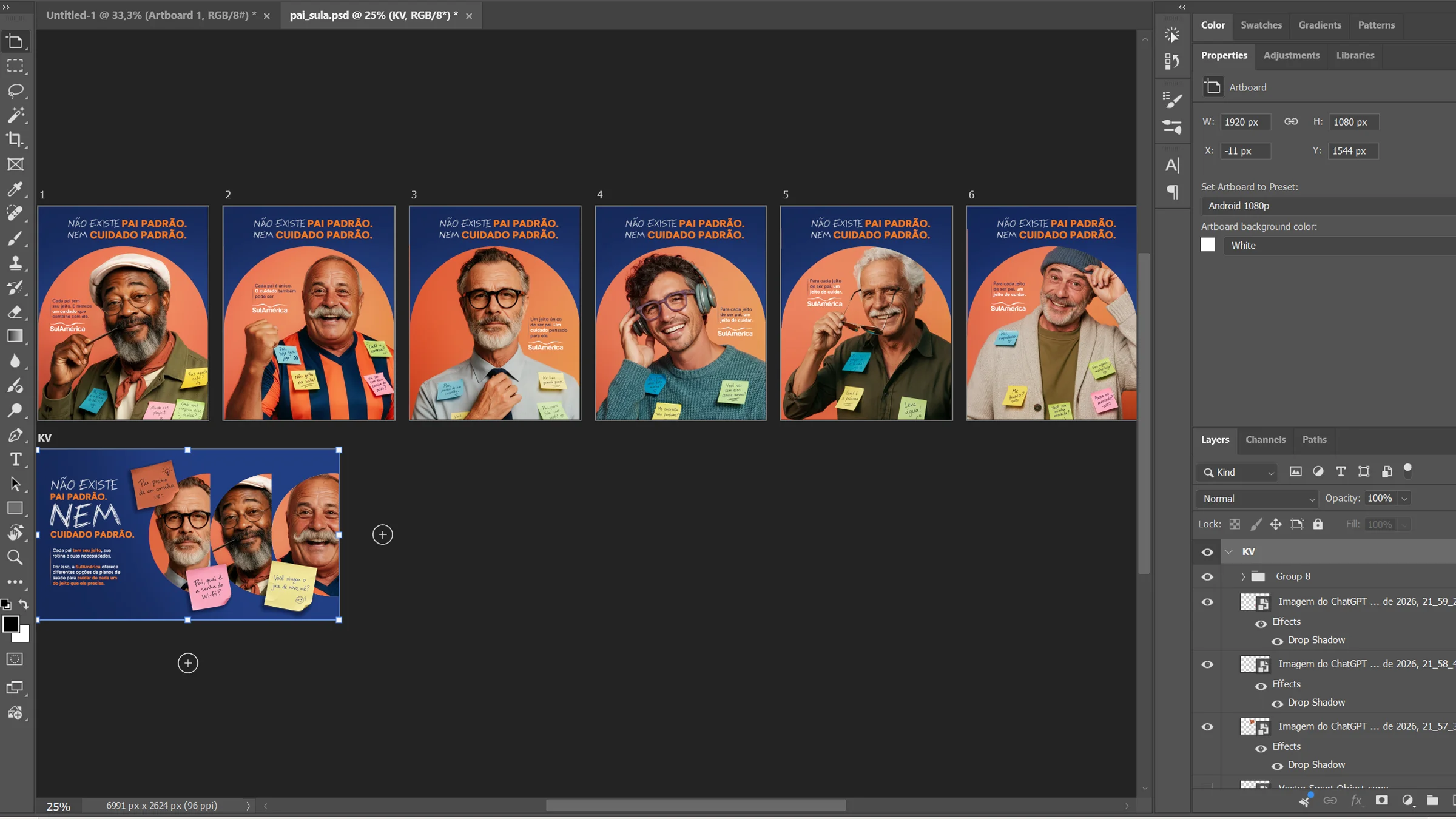Screen dimensions: 1456x819
Task: Select the Zoom tool
Action: point(15,557)
